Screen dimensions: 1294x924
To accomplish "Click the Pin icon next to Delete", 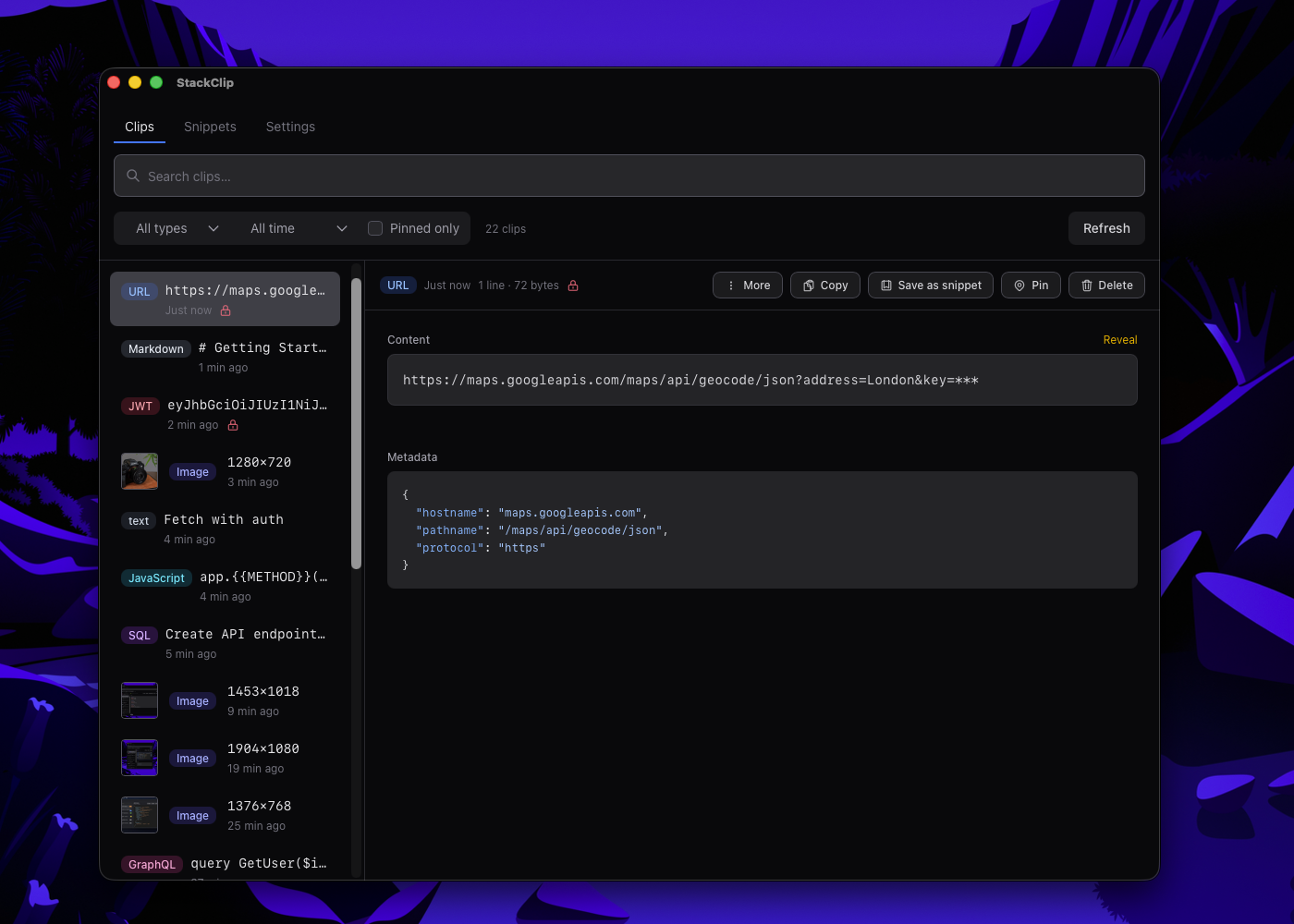I will click(x=1019, y=285).
